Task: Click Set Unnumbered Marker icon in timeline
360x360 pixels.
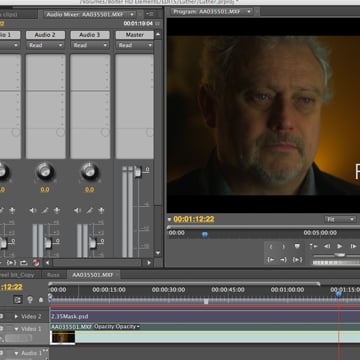Action: [x=41, y=300]
